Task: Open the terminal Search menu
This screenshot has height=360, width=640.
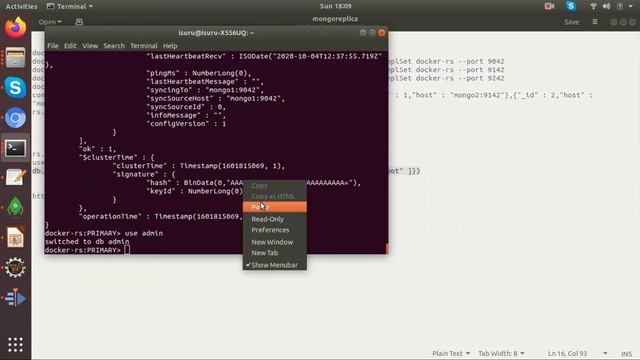Action: (x=114, y=46)
